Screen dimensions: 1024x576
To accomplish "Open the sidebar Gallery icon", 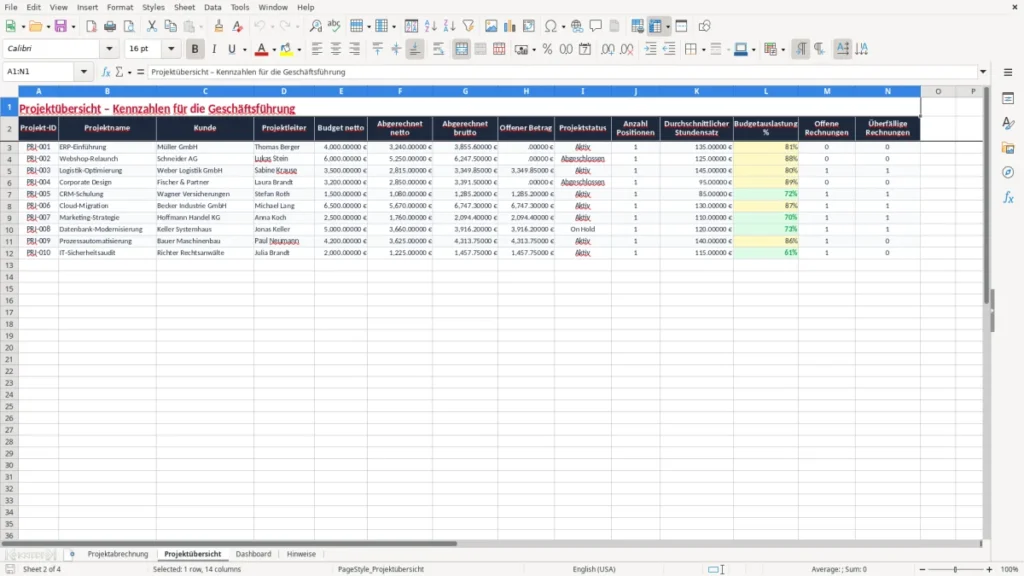I will 1008,148.
